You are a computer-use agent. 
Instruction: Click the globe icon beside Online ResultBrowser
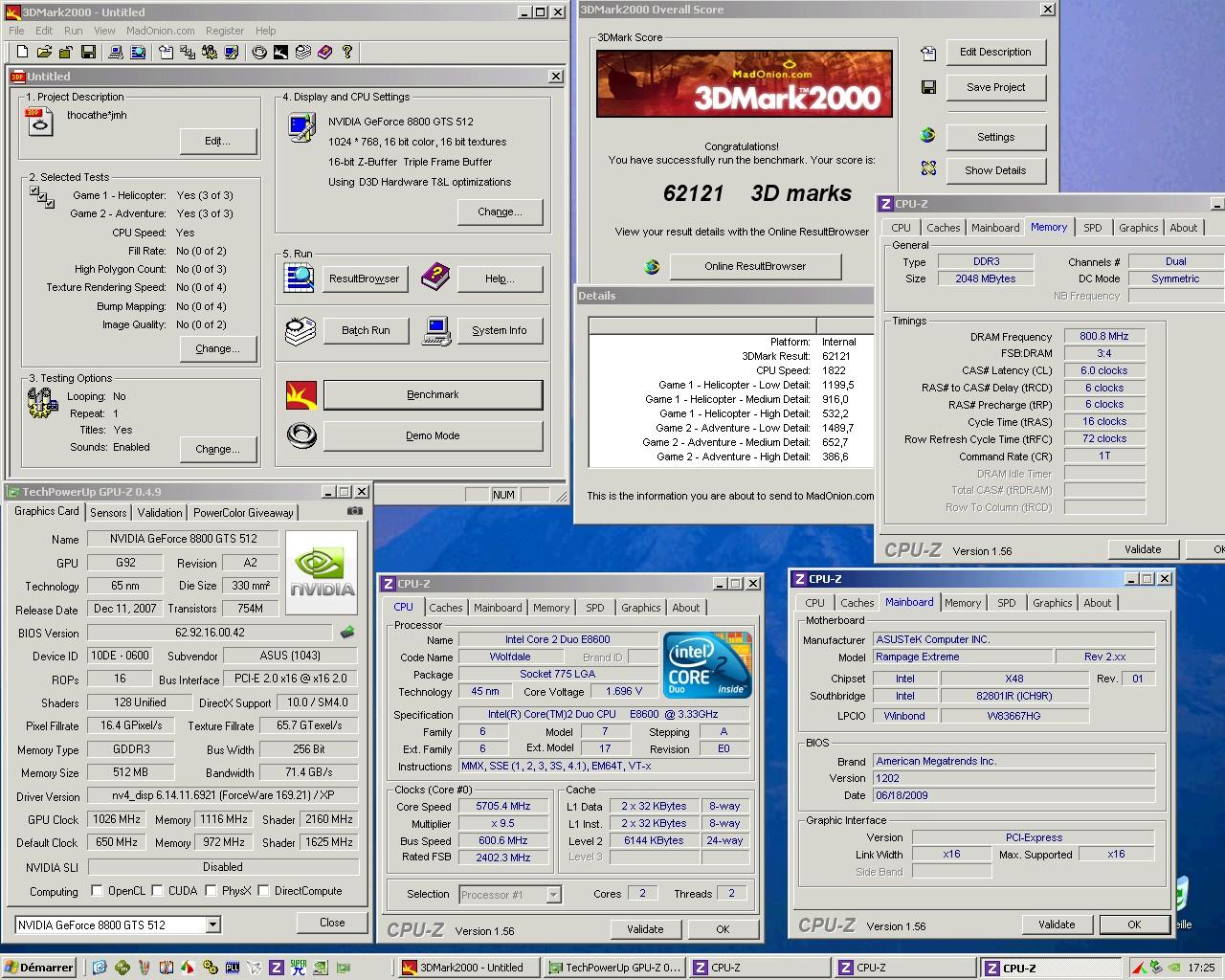click(x=652, y=266)
